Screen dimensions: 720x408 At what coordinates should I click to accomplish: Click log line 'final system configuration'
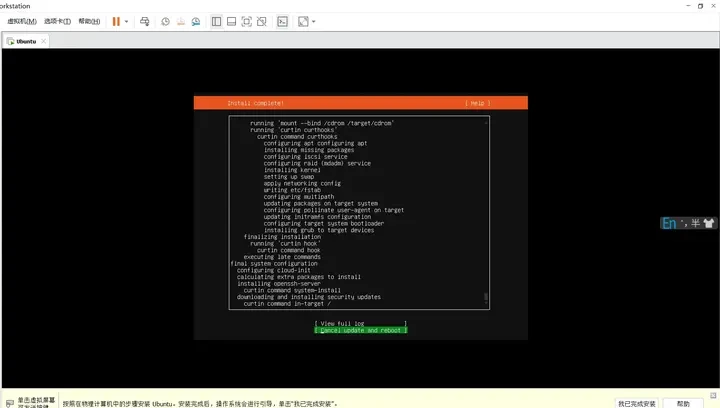[274, 263]
